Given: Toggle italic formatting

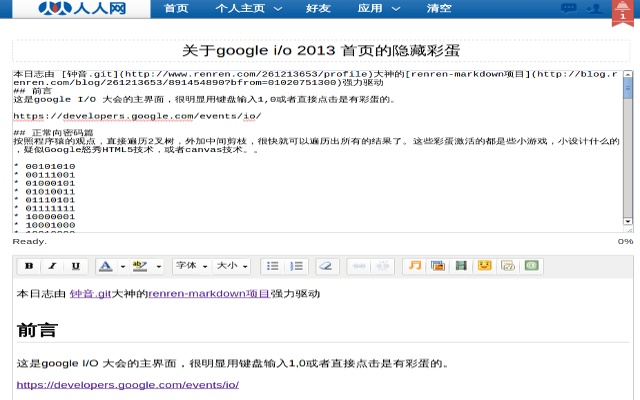Looking at the screenshot, I should [52, 266].
